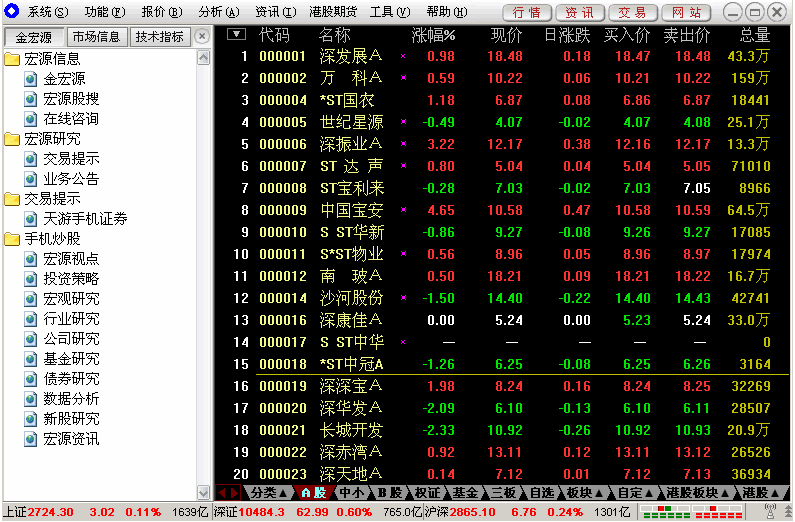Open the 资讯(I) menu

coord(276,11)
